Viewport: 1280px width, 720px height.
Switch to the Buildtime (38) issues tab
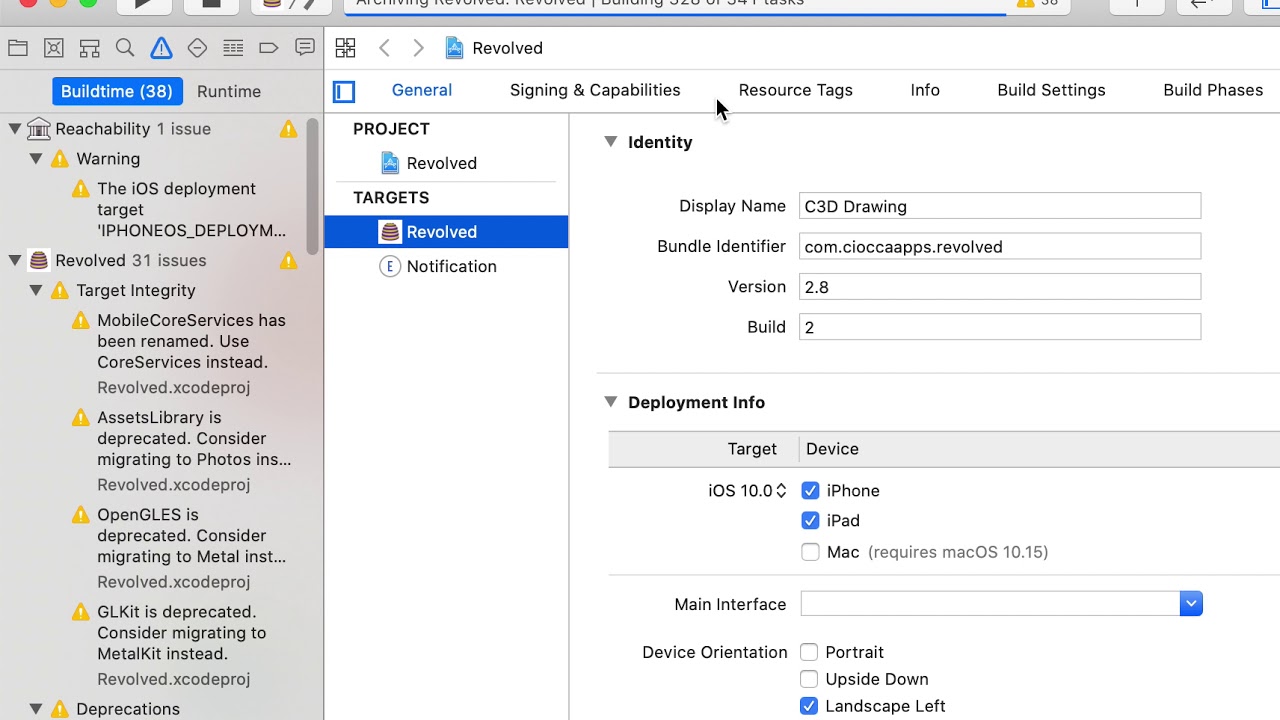pos(117,91)
